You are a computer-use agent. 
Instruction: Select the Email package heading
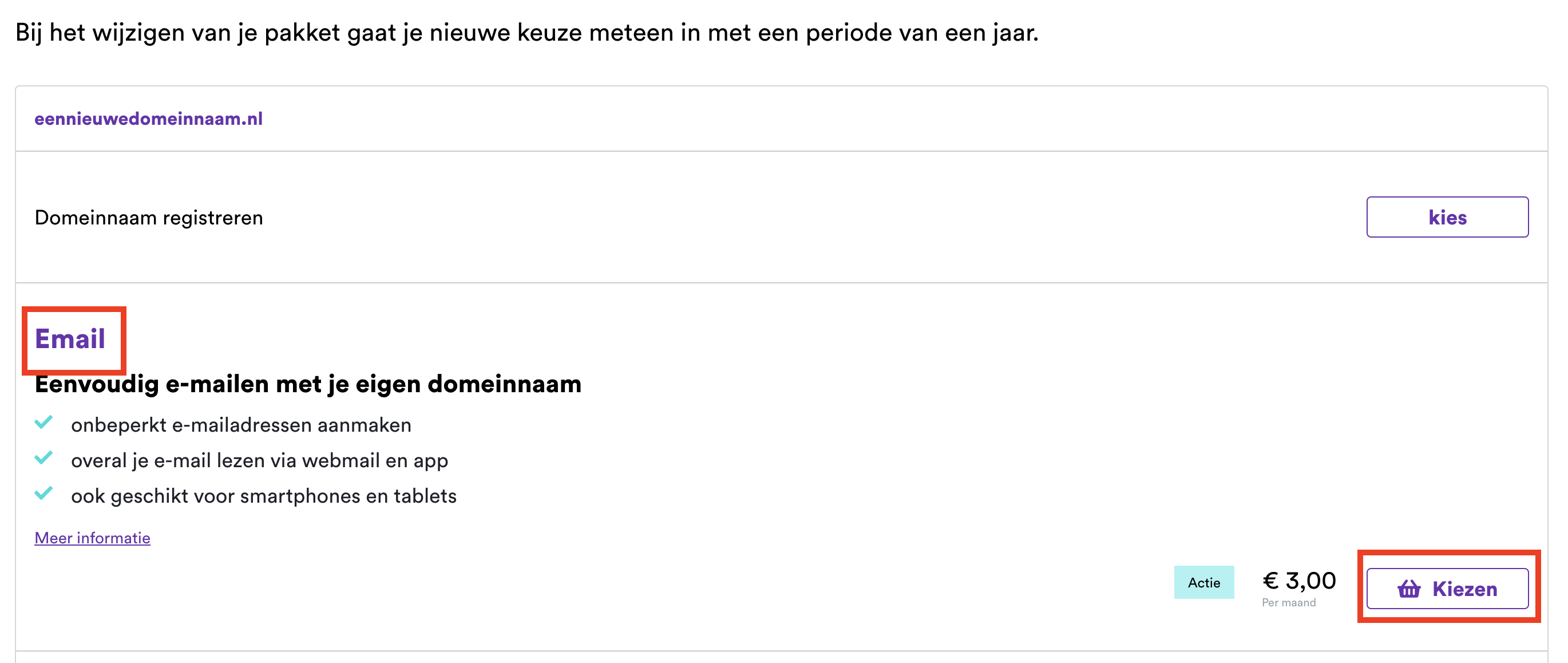pos(70,339)
